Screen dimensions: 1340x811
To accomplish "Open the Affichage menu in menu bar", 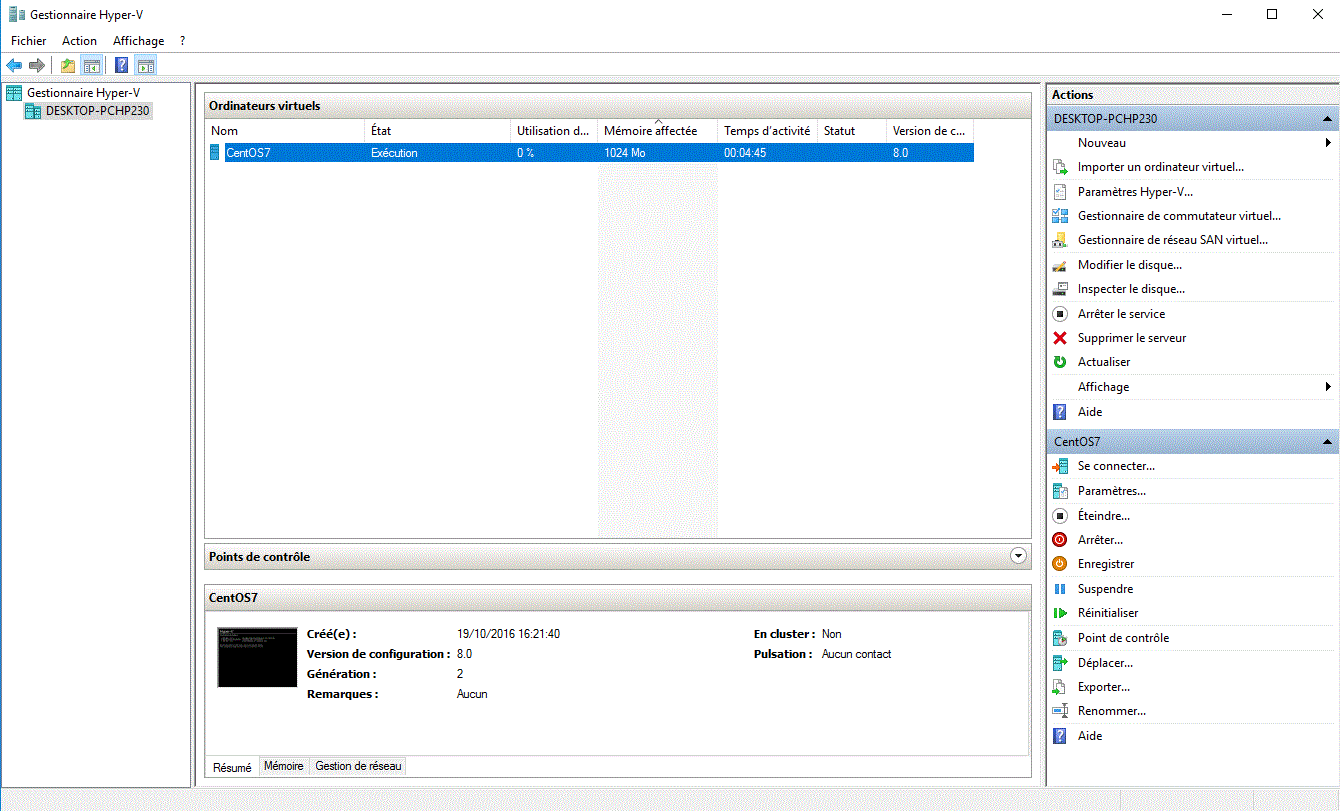I will tap(138, 41).
